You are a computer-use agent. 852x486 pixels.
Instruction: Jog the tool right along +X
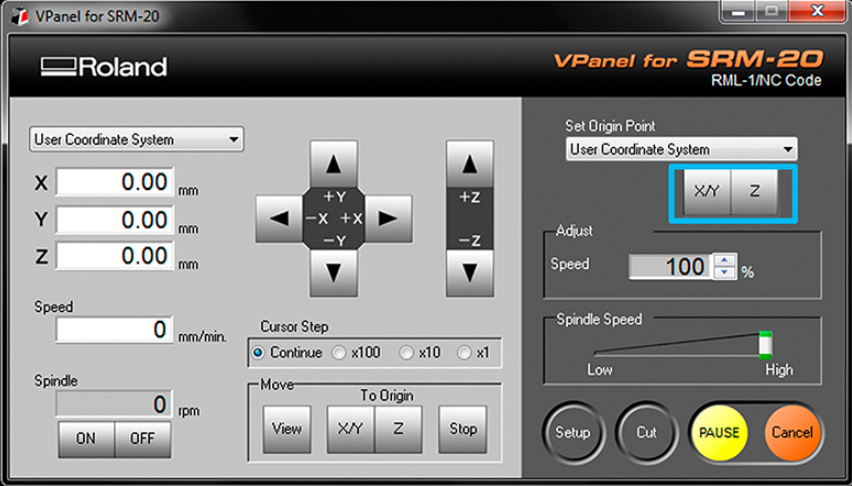[389, 219]
